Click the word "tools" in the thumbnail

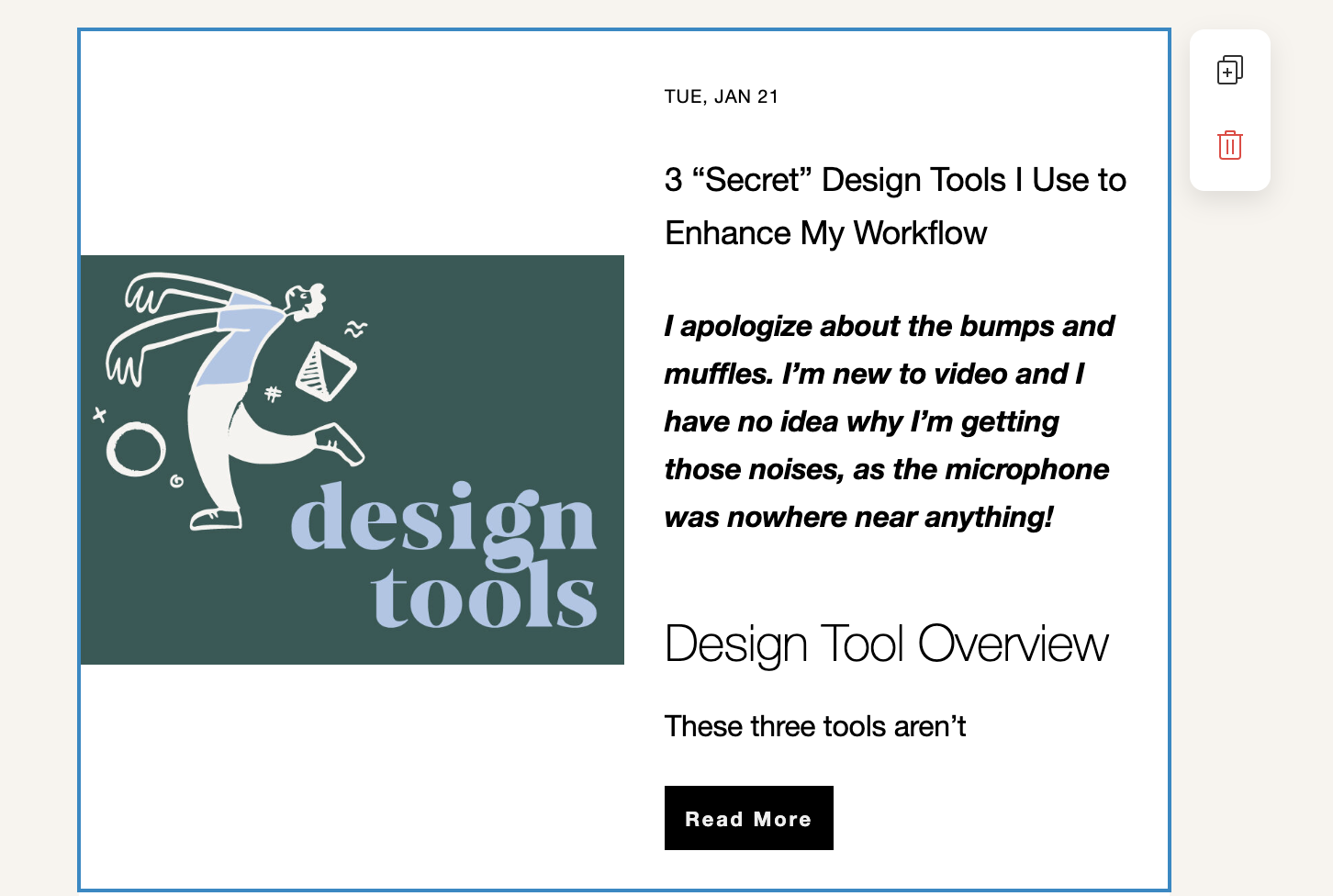point(484,599)
